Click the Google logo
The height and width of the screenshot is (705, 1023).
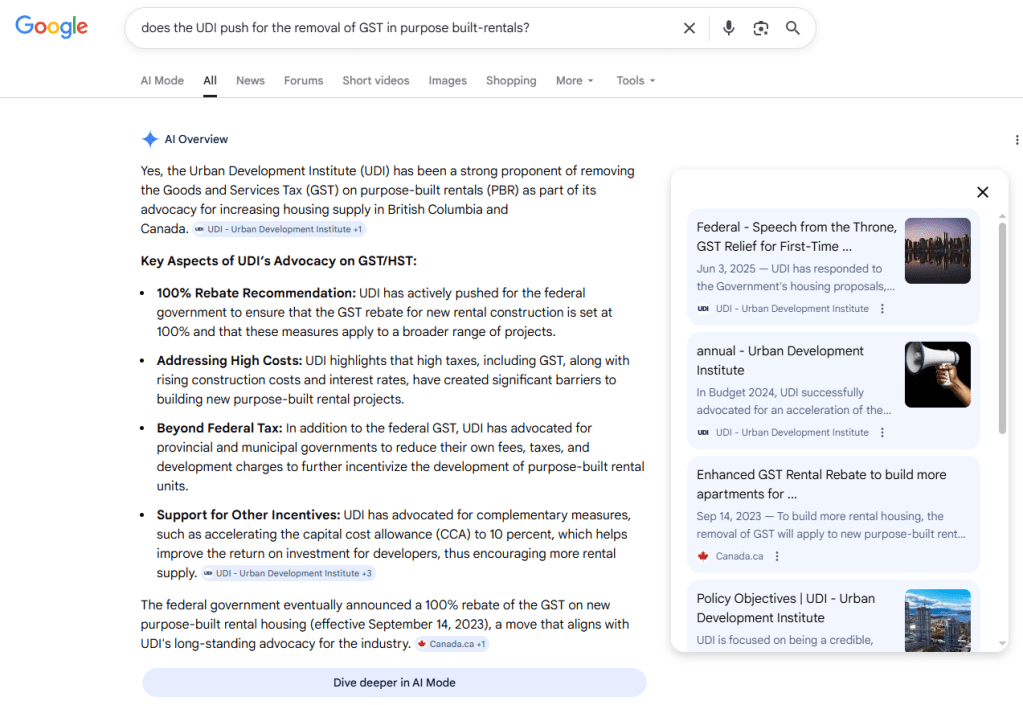click(51, 28)
